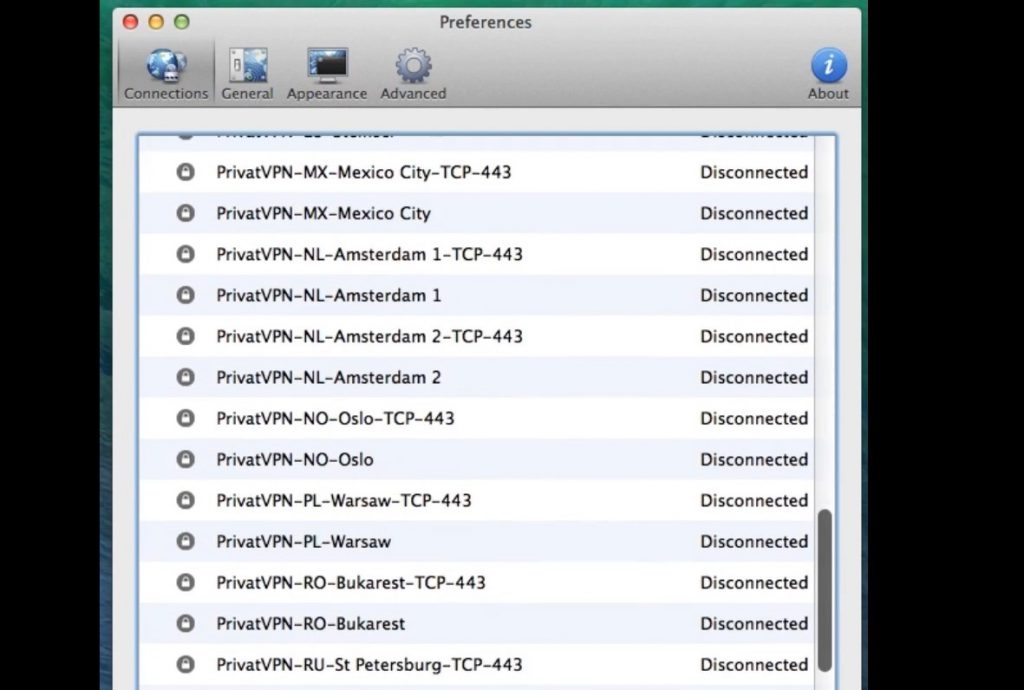Click lock icon for NL-Amsterdam 1-TCP-443
The height and width of the screenshot is (690, 1024).
tap(185, 254)
